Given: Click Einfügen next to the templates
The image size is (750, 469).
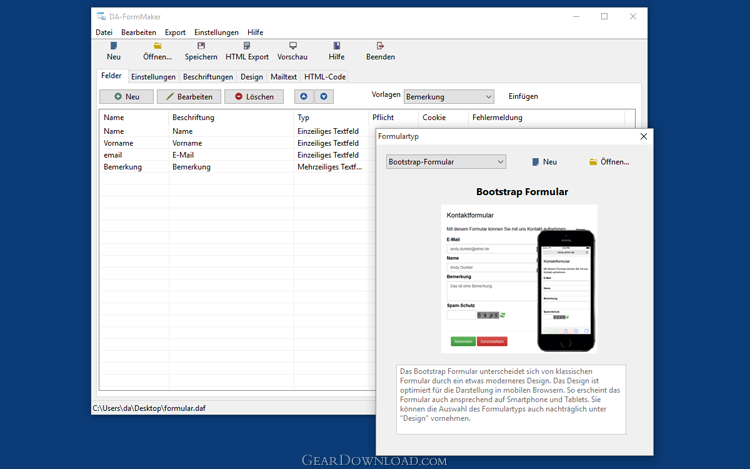Looking at the screenshot, I should [x=523, y=97].
